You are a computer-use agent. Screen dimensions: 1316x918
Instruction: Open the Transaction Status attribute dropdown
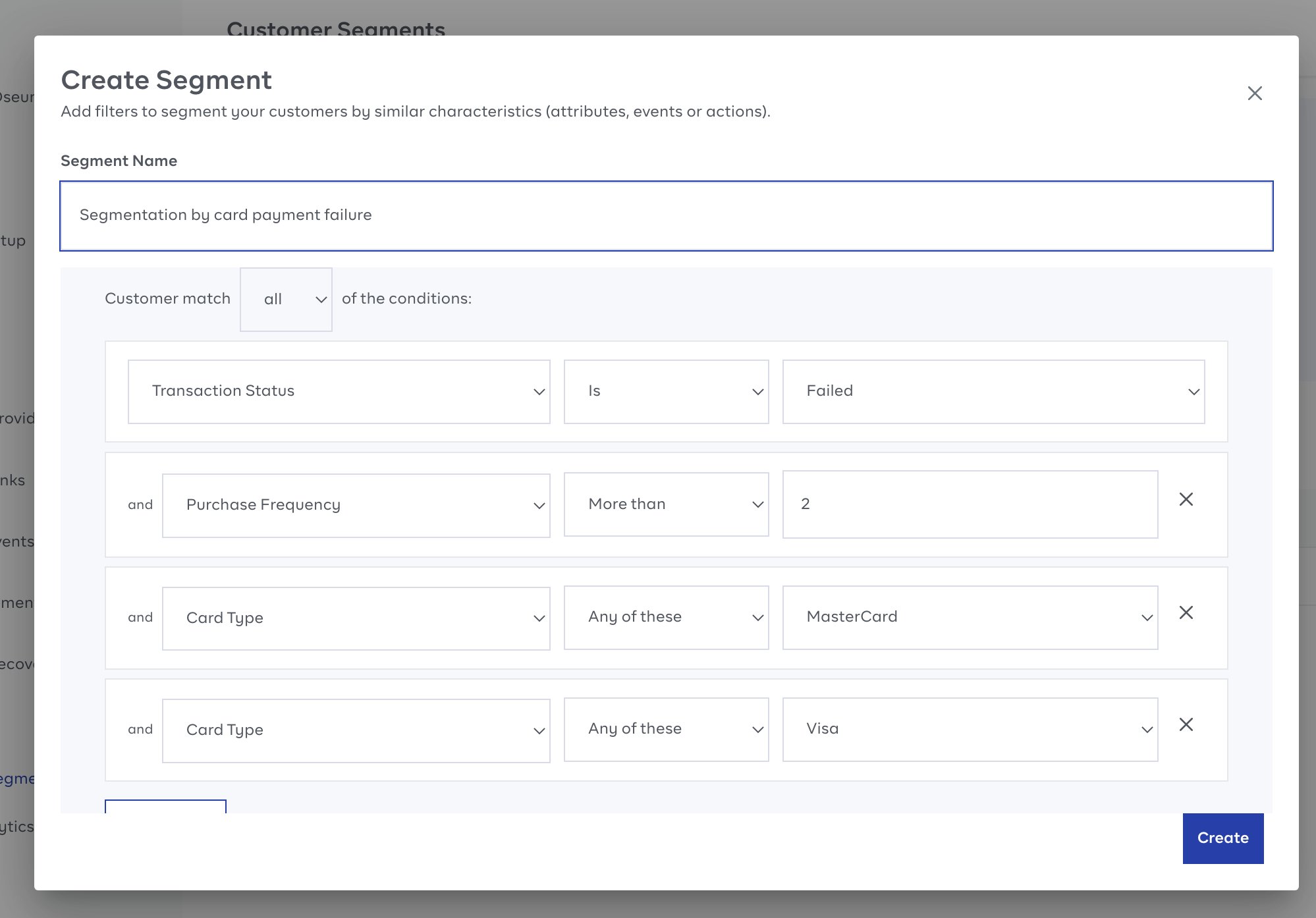pyautogui.click(x=339, y=391)
